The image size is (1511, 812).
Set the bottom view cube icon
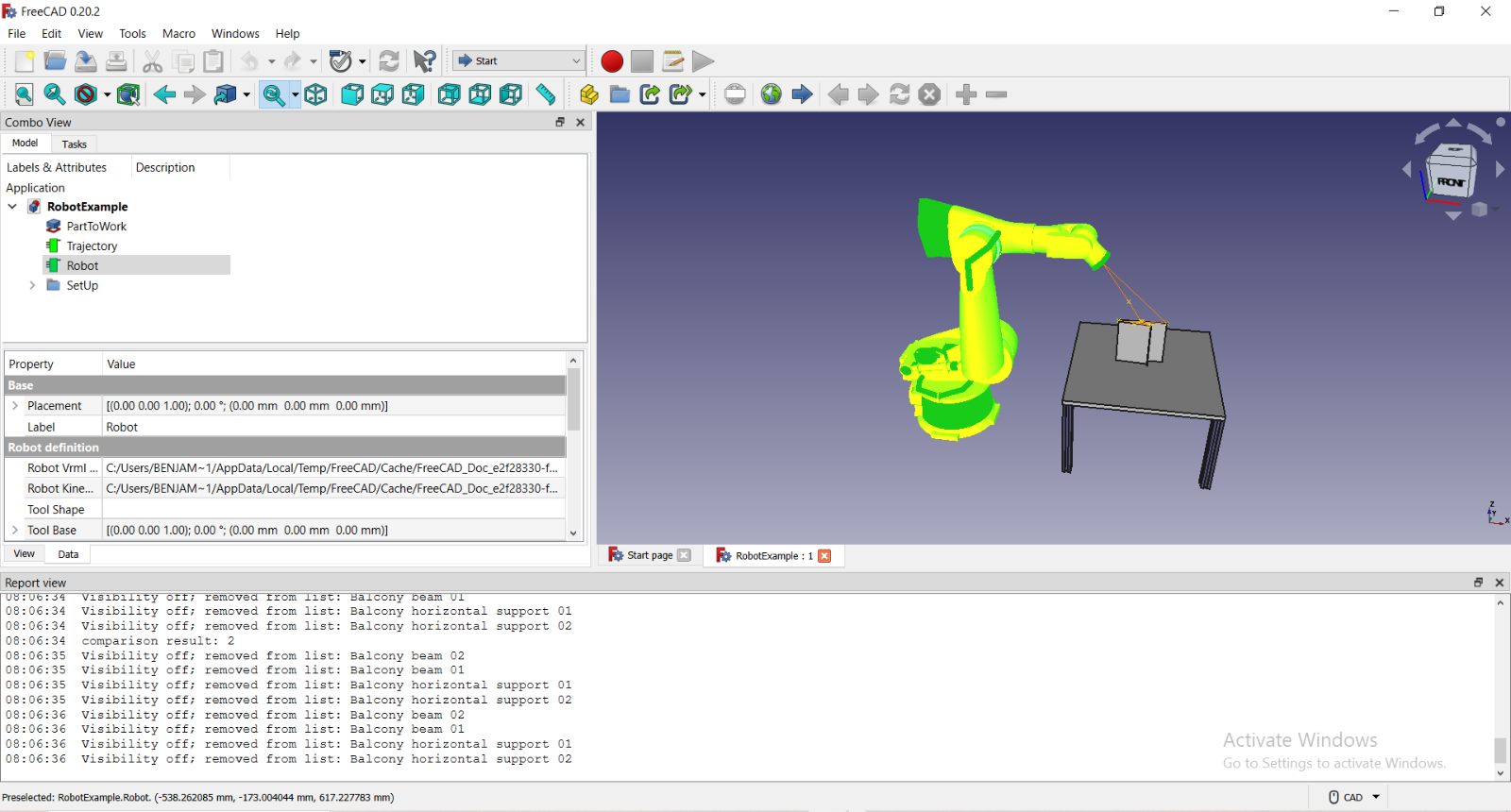pos(480,94)
